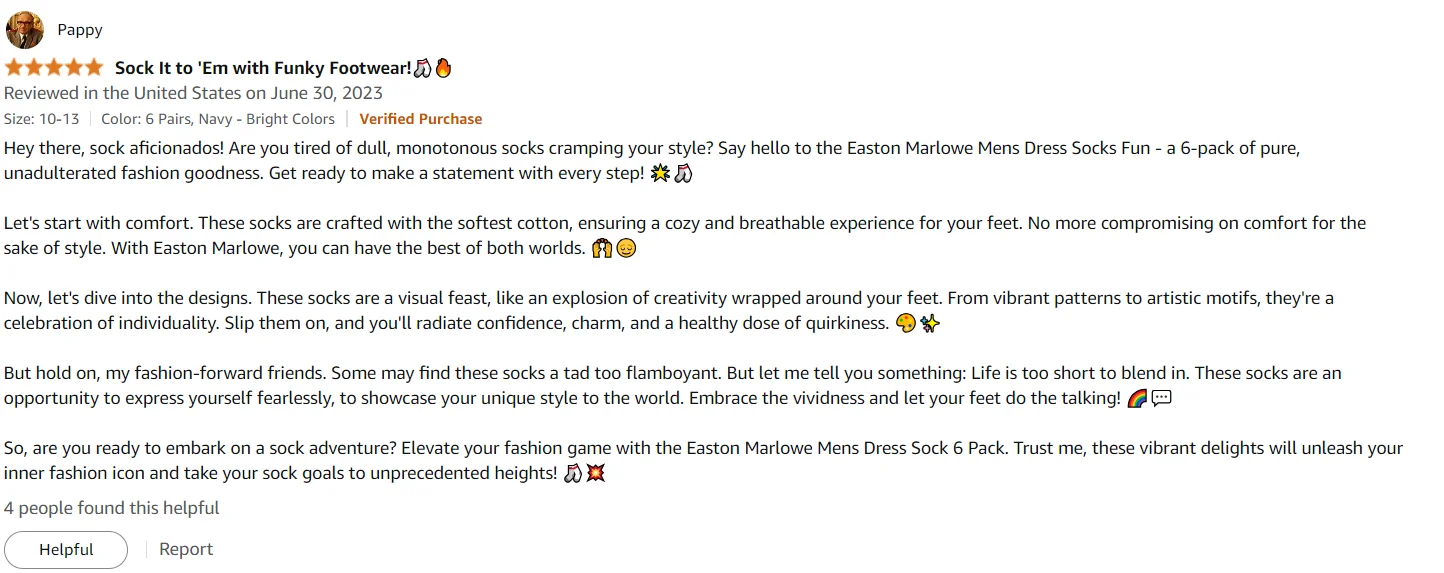Click the rainbow emoji after "do the talking!"
The image size is (1444, 573).
tap(1137, 398)
